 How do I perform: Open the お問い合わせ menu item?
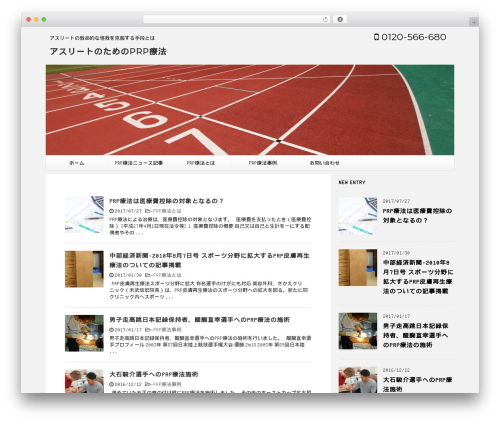(x=324, y=163)
